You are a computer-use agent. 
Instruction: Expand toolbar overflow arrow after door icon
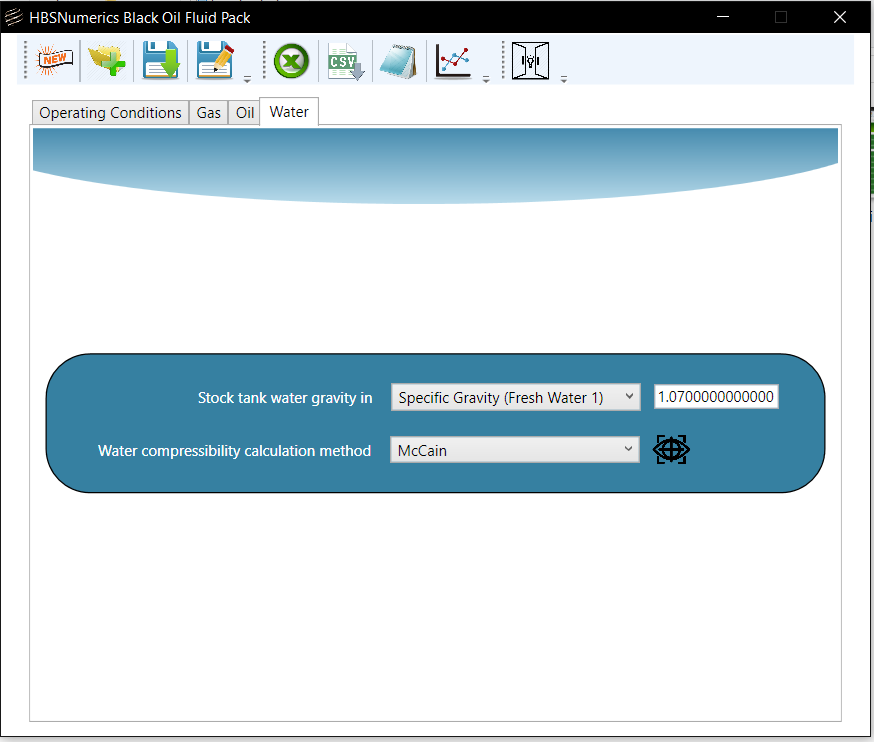[564, 79]
